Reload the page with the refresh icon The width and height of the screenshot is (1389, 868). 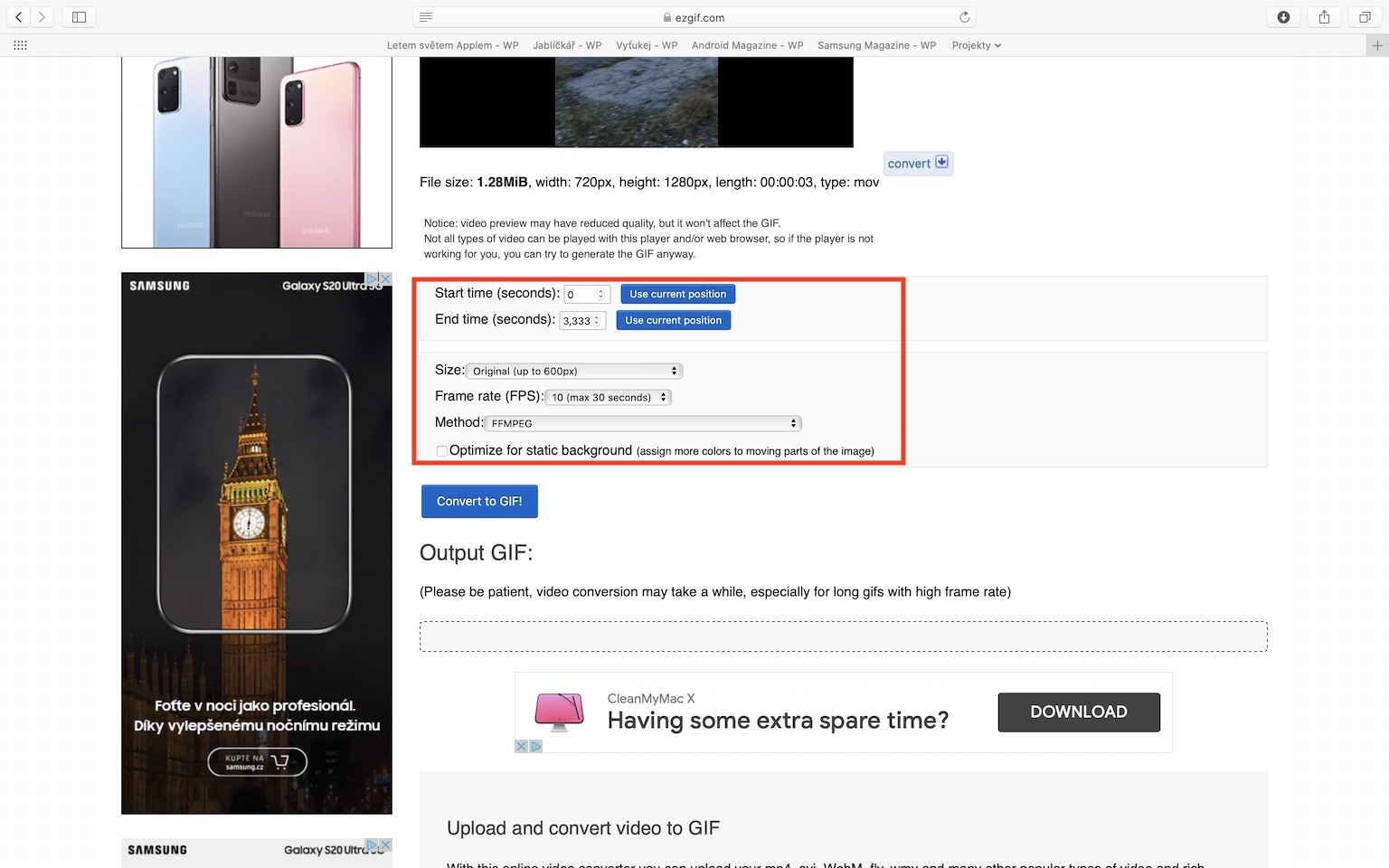pos(964,17)
